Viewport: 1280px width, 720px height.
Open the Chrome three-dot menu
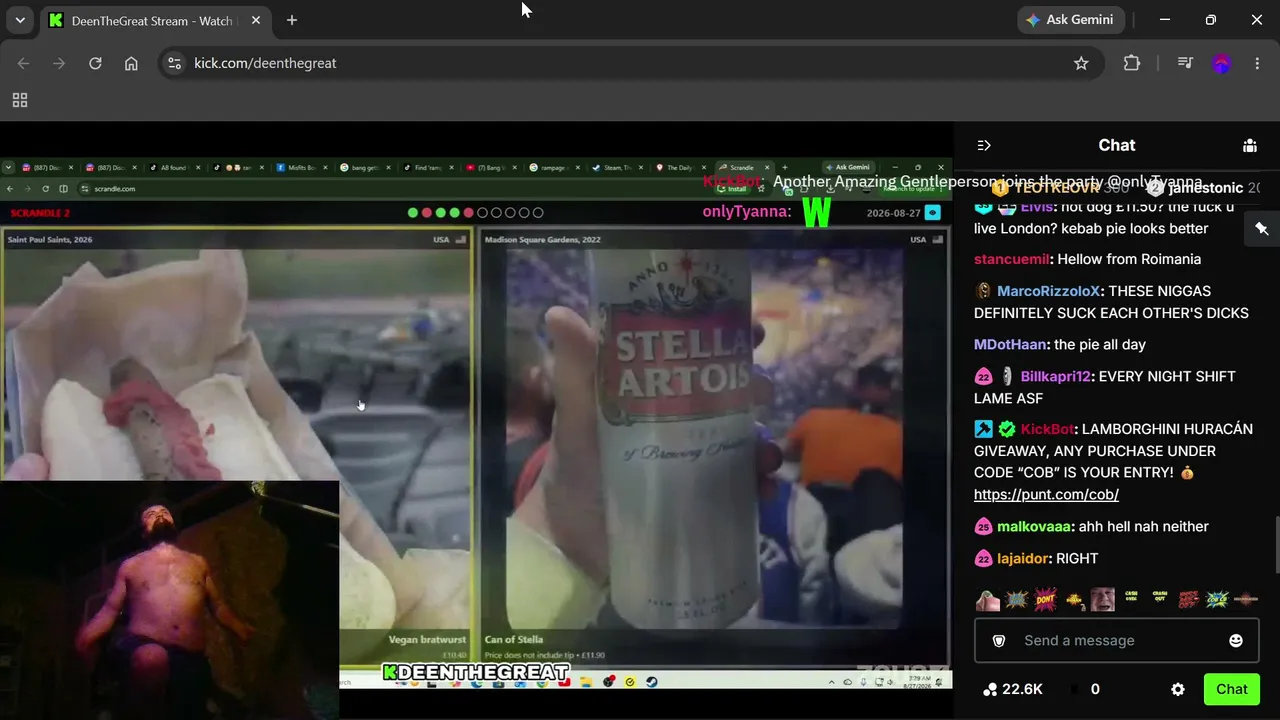coord(1257,63)
